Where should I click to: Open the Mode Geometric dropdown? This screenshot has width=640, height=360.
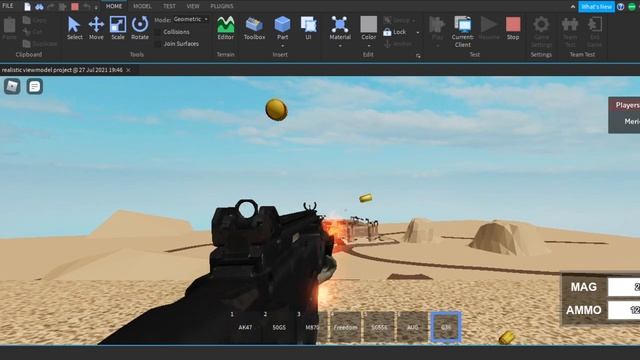coord(191,19)
